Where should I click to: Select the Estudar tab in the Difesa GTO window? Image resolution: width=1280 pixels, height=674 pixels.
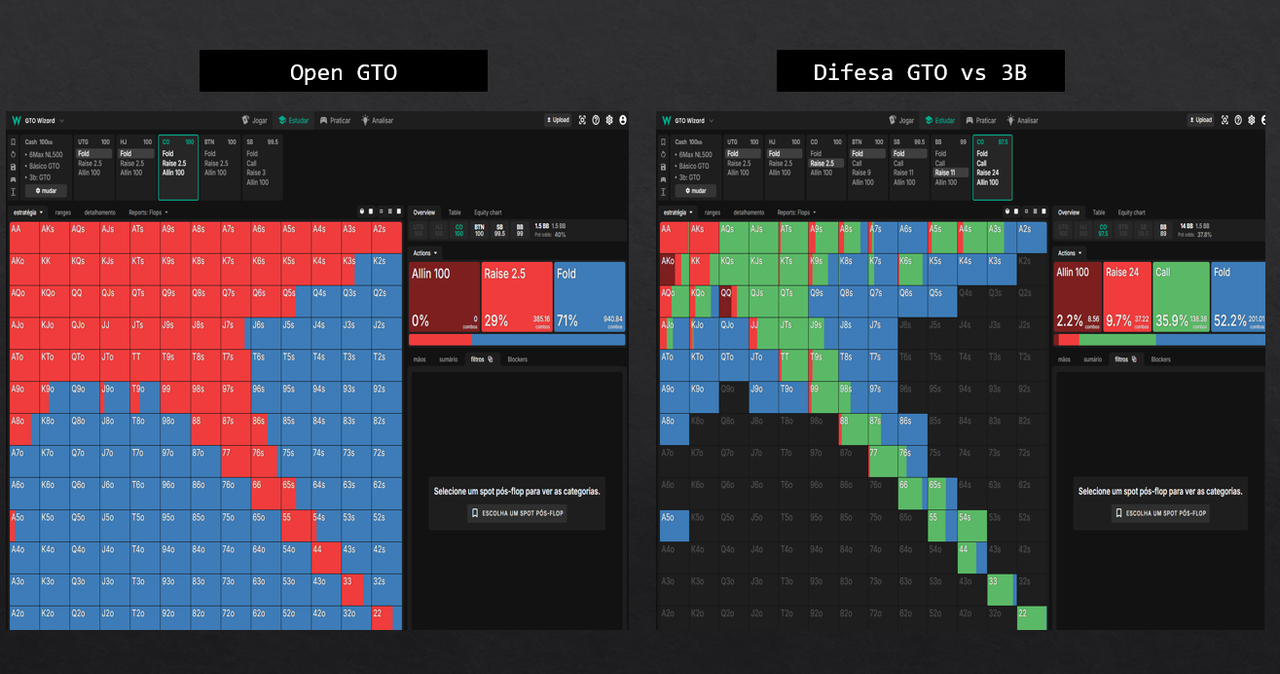tap(939, 120)
